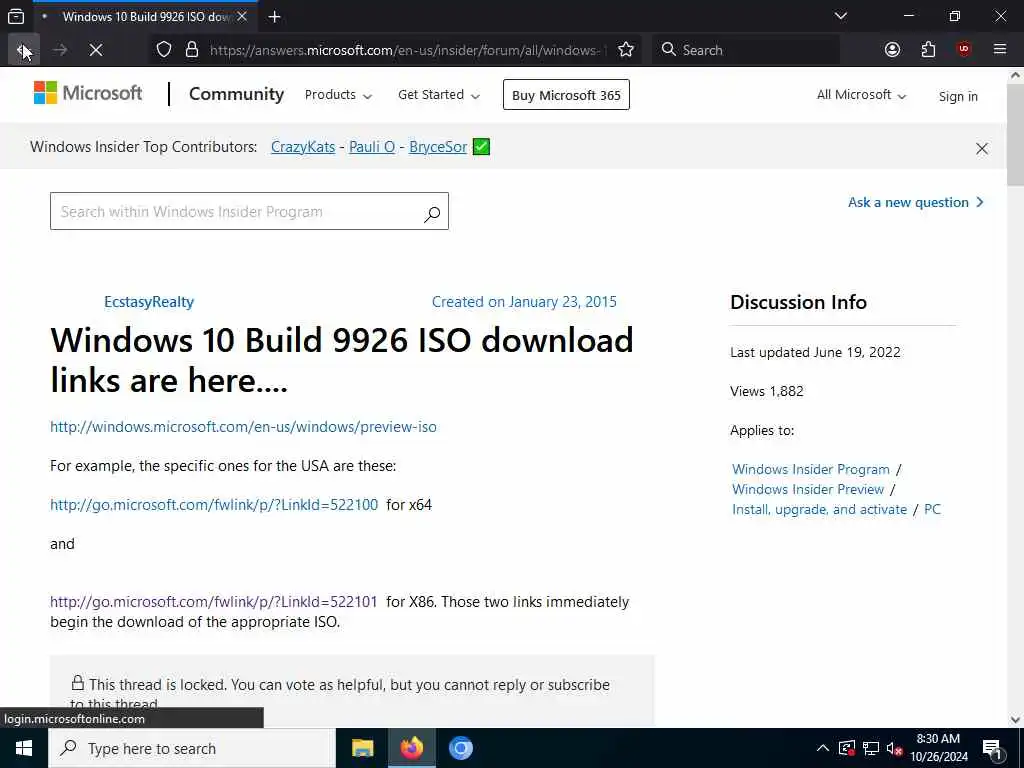This screenshot has height=768, width=1024.
Task: Open LinkId=522100 x64 download link
Action: pyautogui.click(x=214, y=505)
